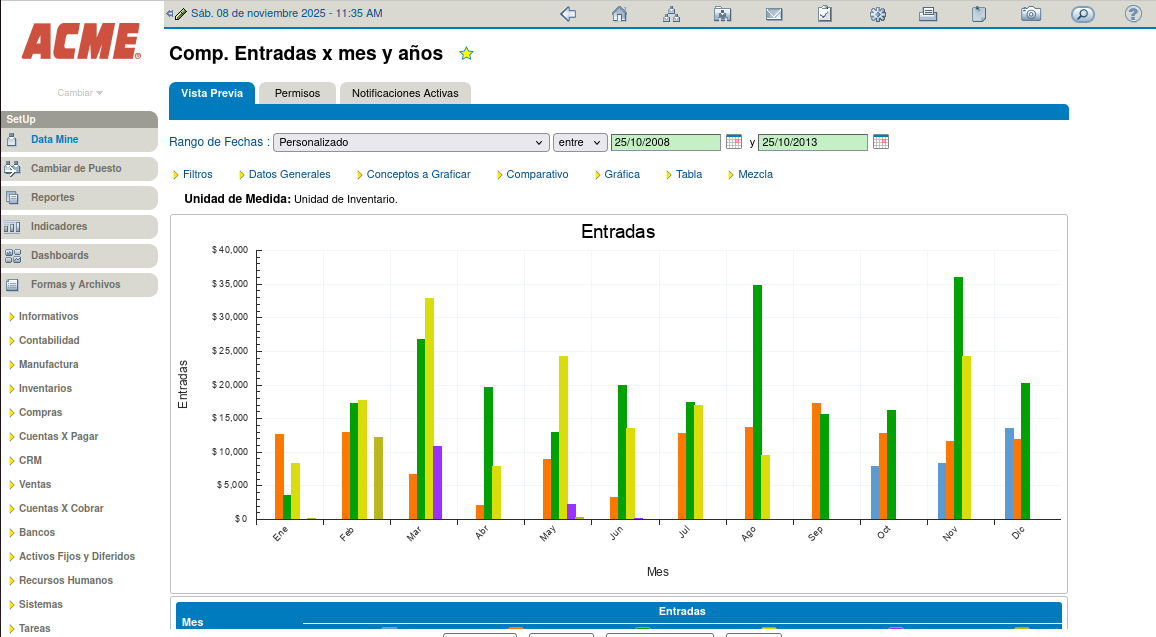The height and width of the screenshot is (637, 1156).
Task: Click the Help question mark icon
Action: 1134,13
